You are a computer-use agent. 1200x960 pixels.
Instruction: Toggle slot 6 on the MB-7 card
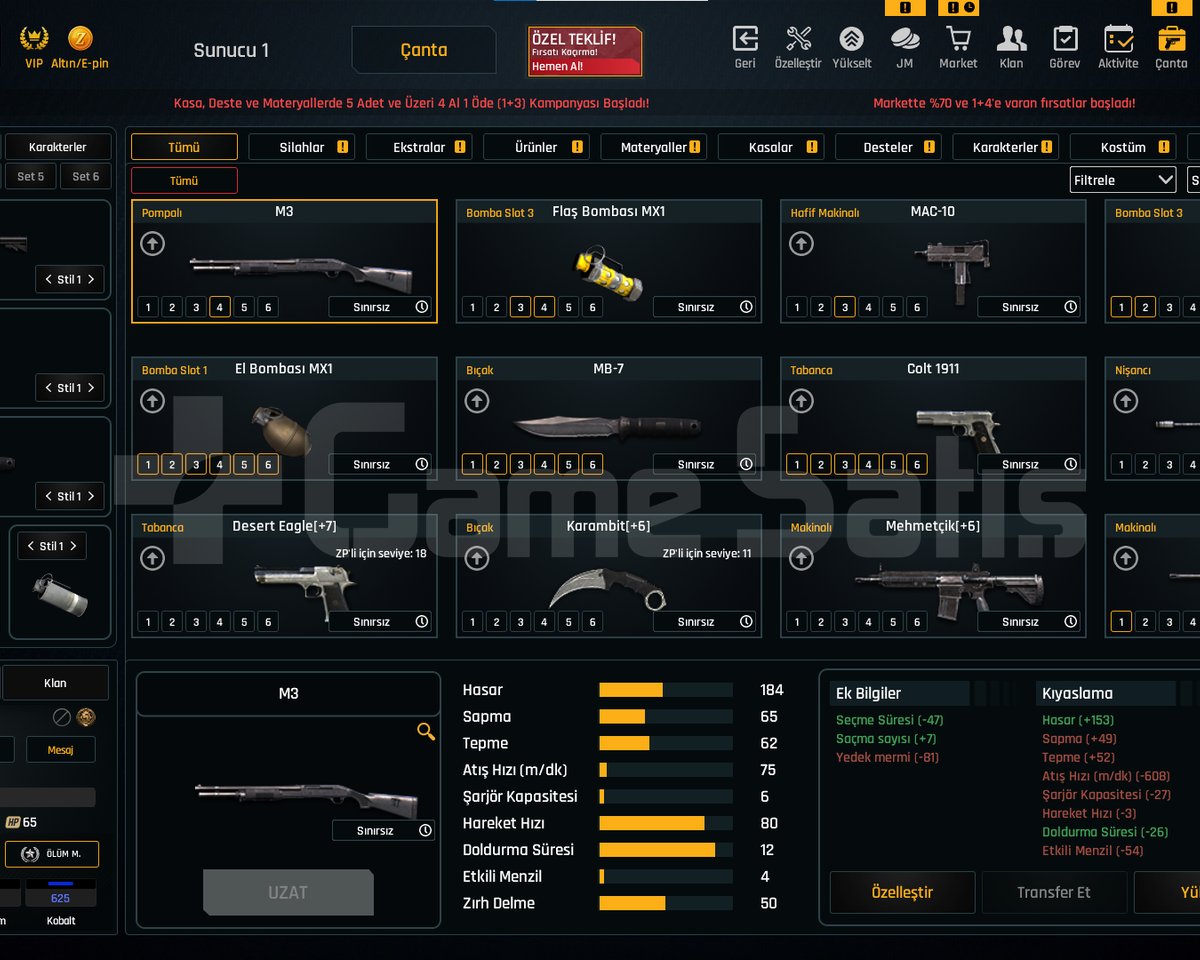click(593, 464)
